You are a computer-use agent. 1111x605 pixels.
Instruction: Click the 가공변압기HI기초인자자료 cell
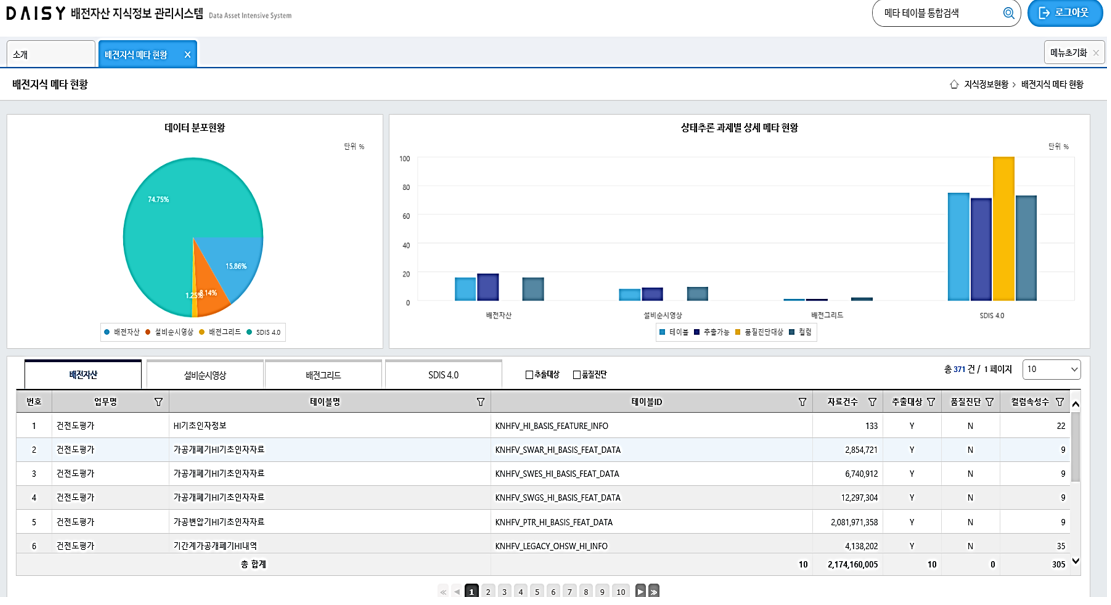point(329,522)
